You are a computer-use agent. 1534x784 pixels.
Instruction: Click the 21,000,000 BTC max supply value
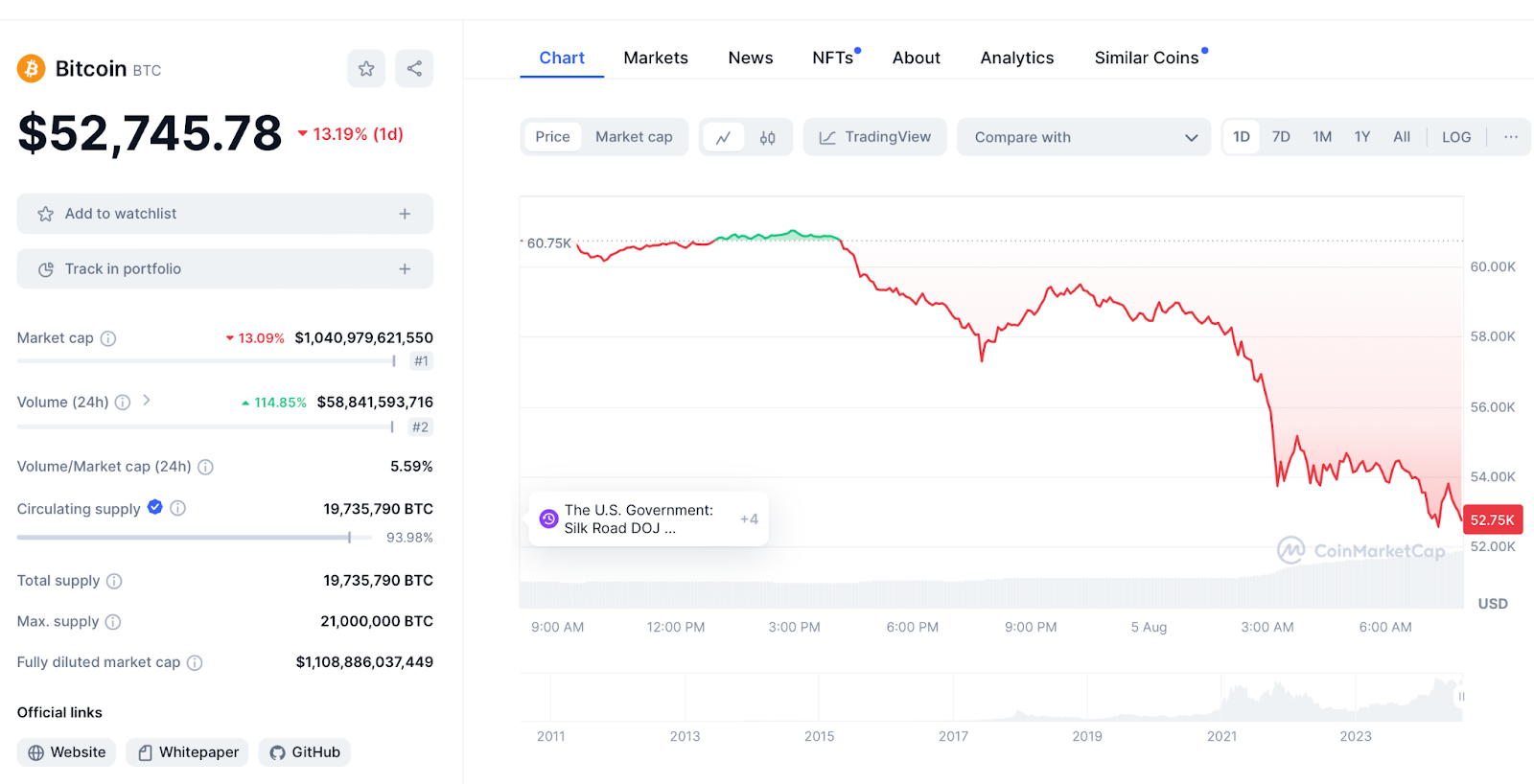pos(377,622)
